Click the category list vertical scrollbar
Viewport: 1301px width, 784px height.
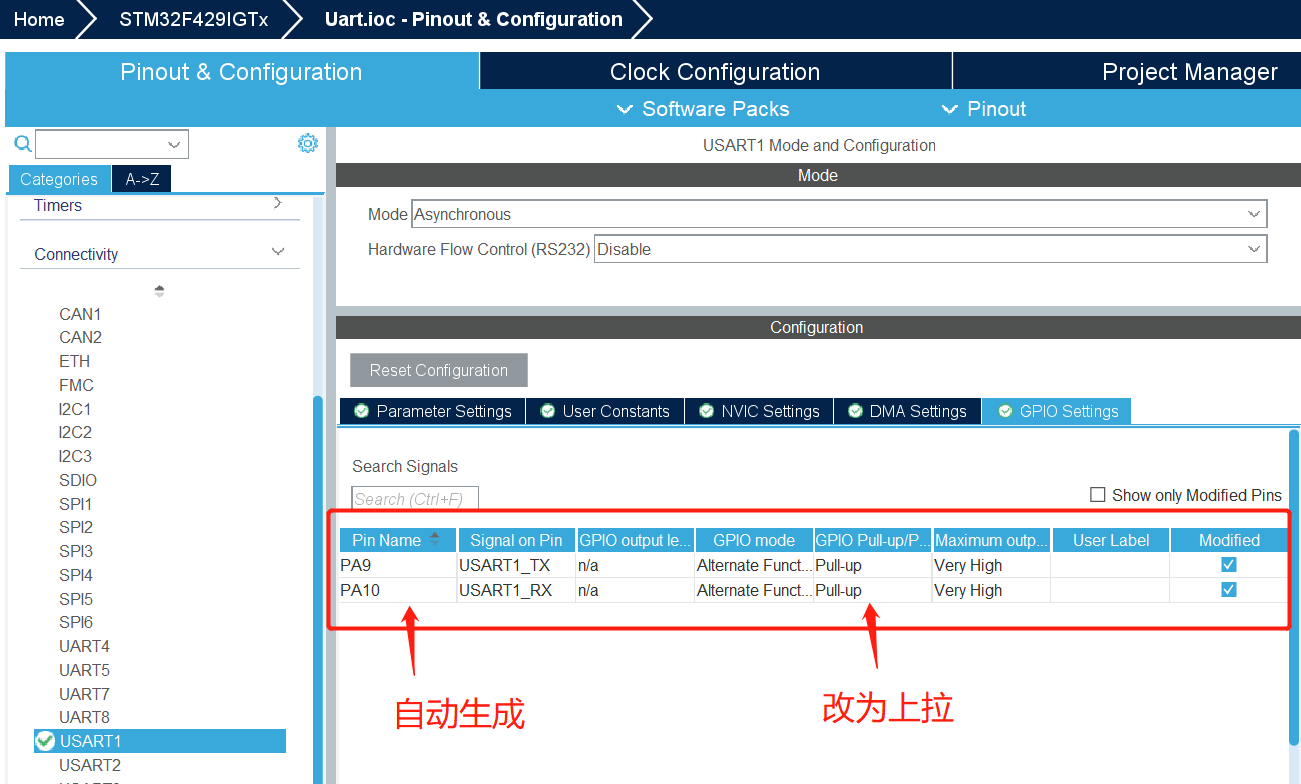pyautogui.click(x=318, y=590)
